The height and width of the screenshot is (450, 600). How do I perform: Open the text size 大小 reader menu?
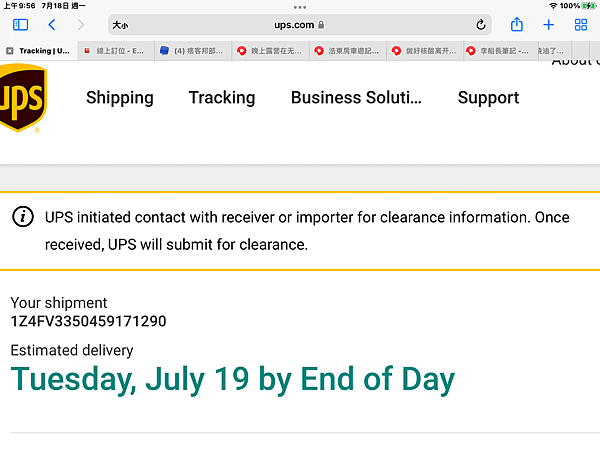[119, 24]
